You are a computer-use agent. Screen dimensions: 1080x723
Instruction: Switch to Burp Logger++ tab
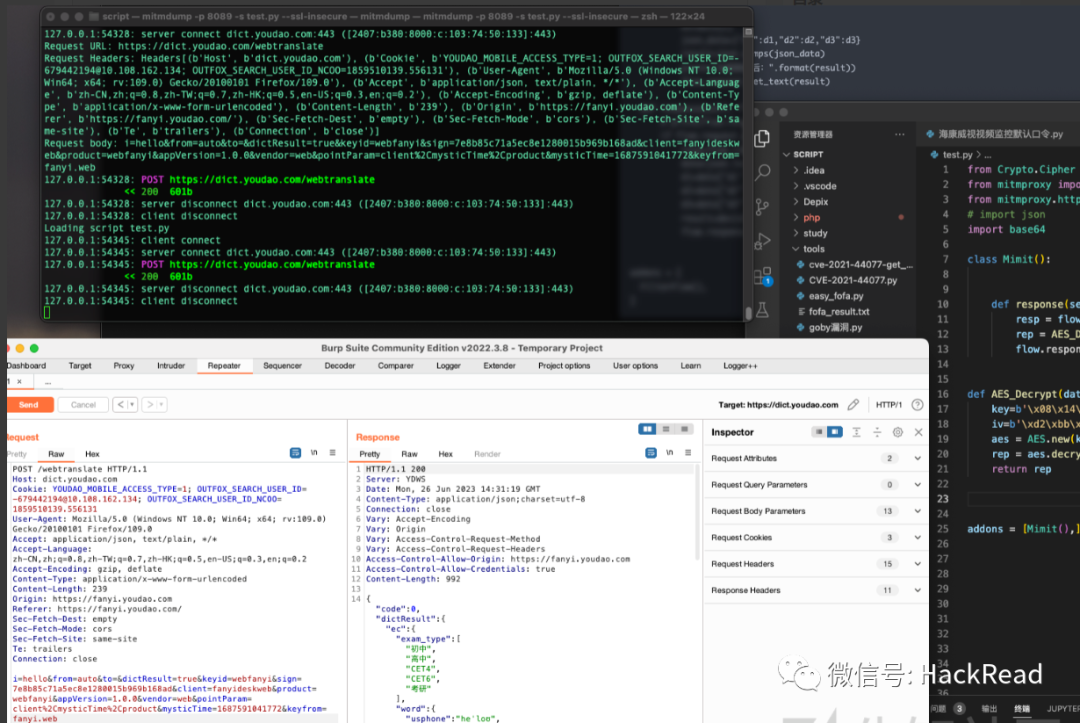click(740, 366)
